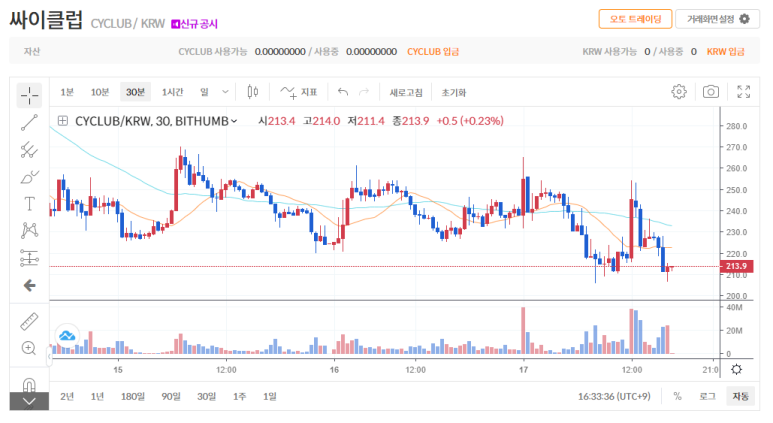Open the more time intervals dropdown
Screen dimensions: 773x423
point(225,92)
